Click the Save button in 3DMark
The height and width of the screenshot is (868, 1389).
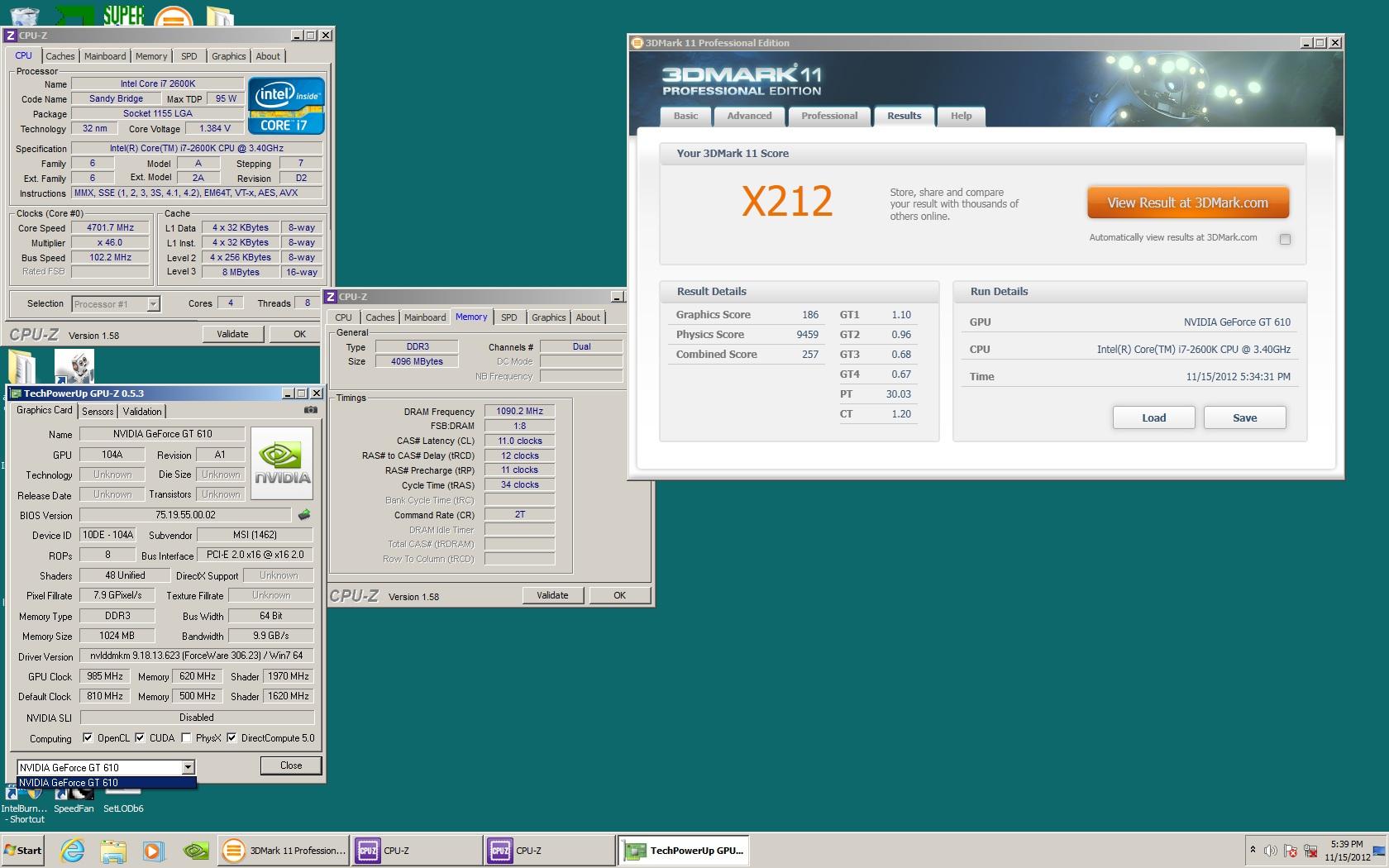pos(1244,417)
